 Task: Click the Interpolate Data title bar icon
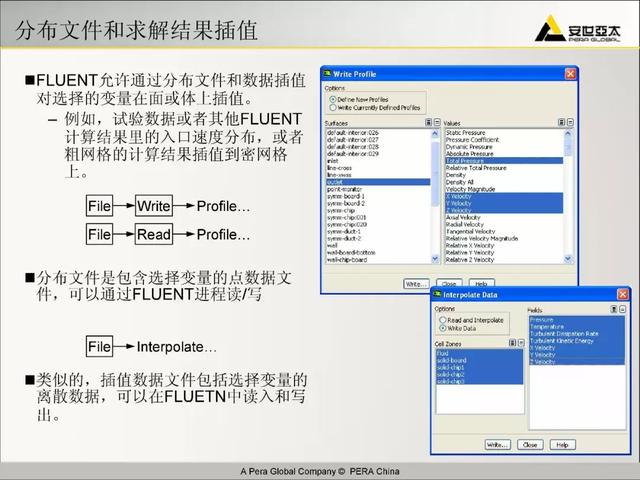(438, 294)
